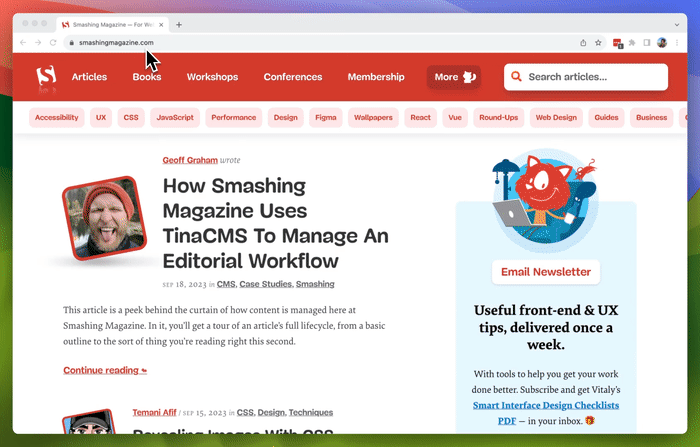Open the Chrome three-dot menu

pyautogui.click(x=677, y=43)
